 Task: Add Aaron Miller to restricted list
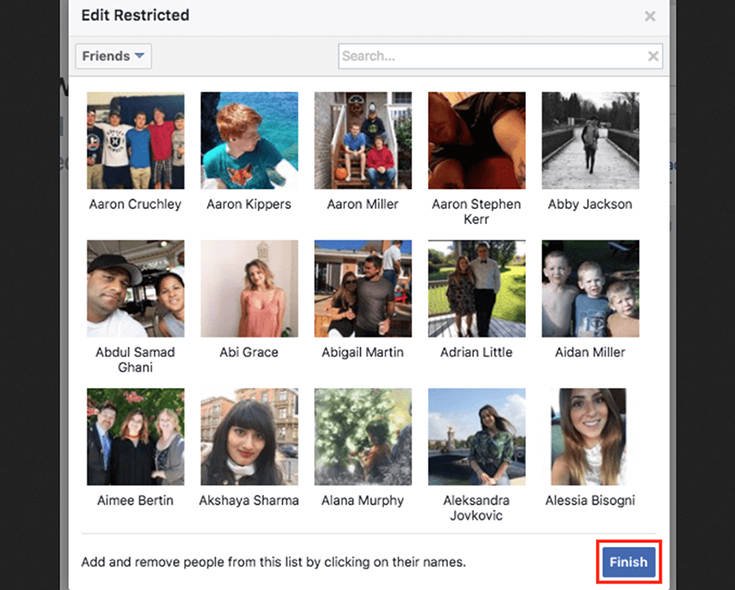pyautogui.click(x=363, y=141)
